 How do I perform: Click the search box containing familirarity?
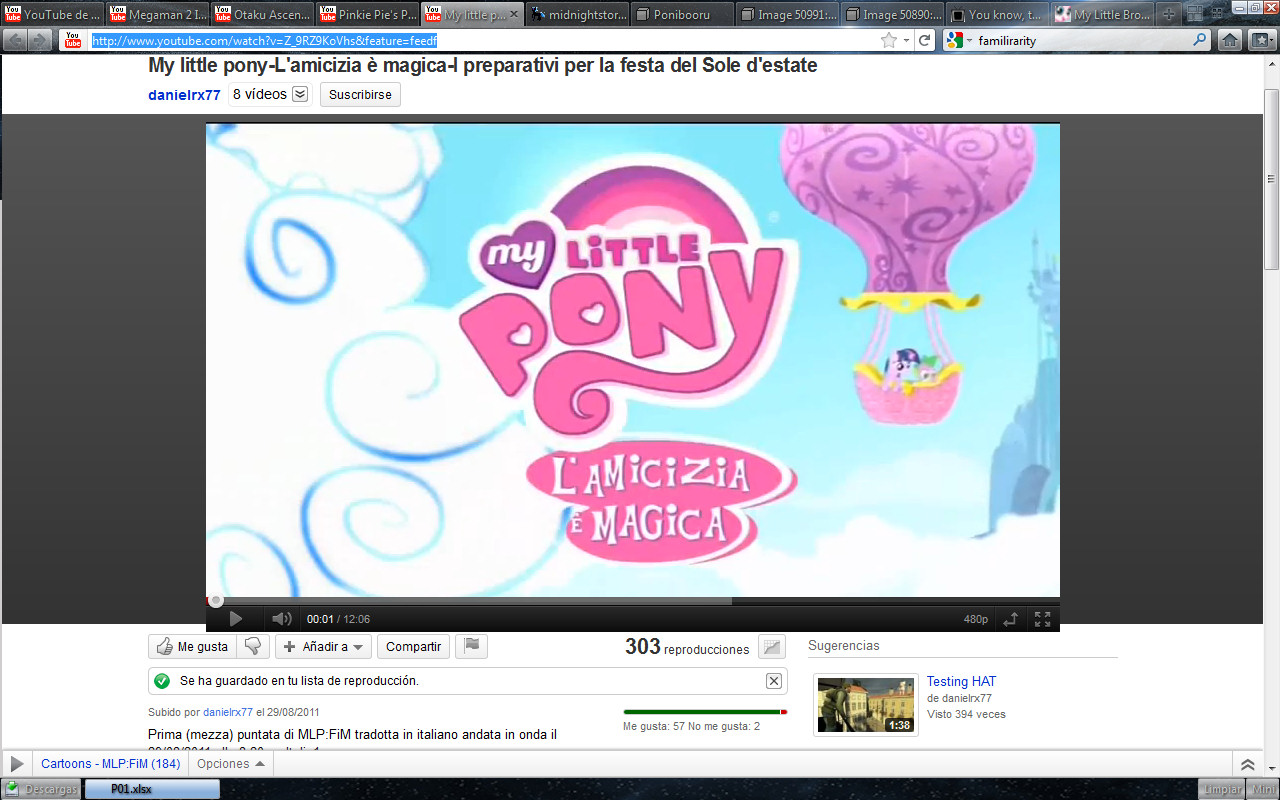pos(1082,40)
